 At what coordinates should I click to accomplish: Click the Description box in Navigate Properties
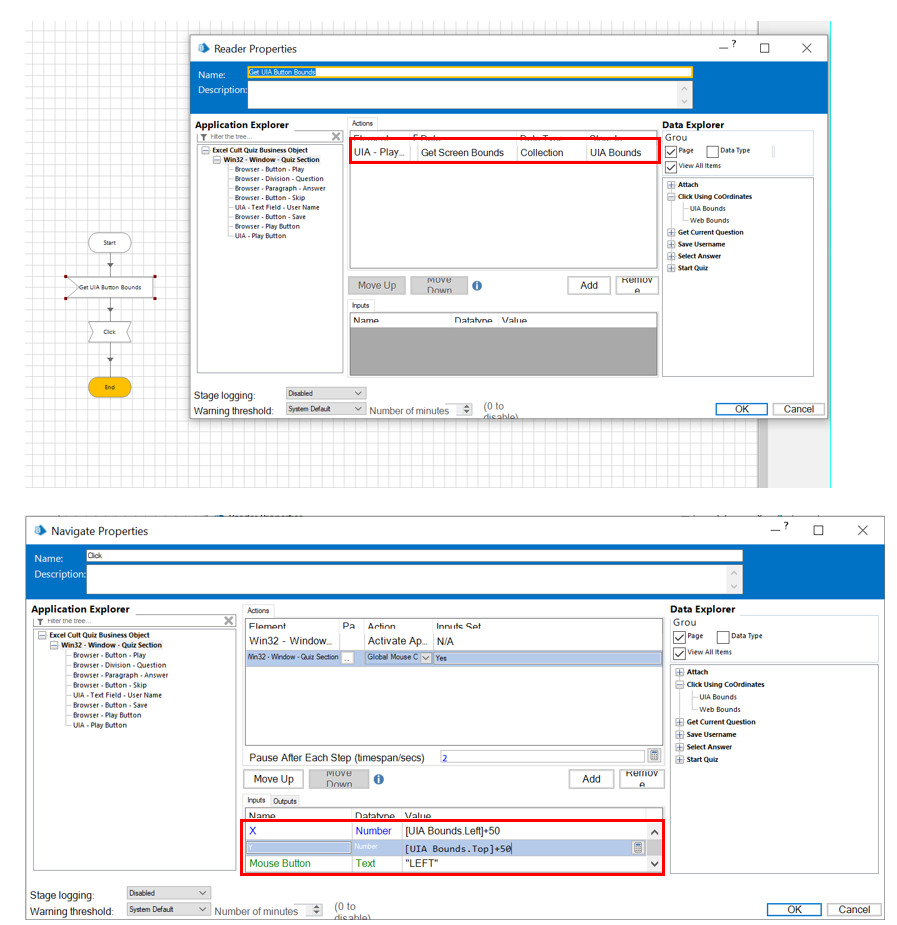point(414,579)
